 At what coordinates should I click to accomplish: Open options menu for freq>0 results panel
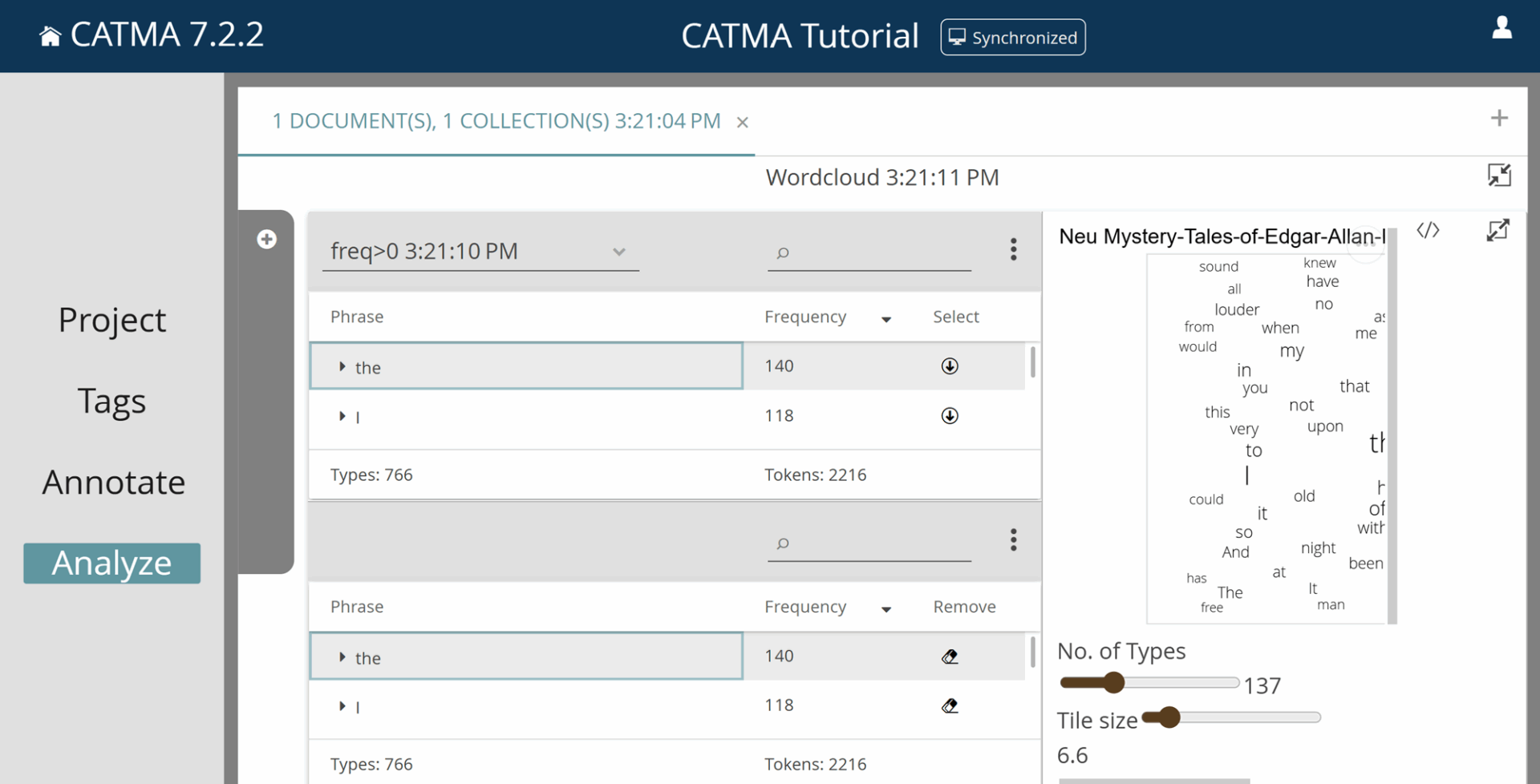tap(1013, 250)
